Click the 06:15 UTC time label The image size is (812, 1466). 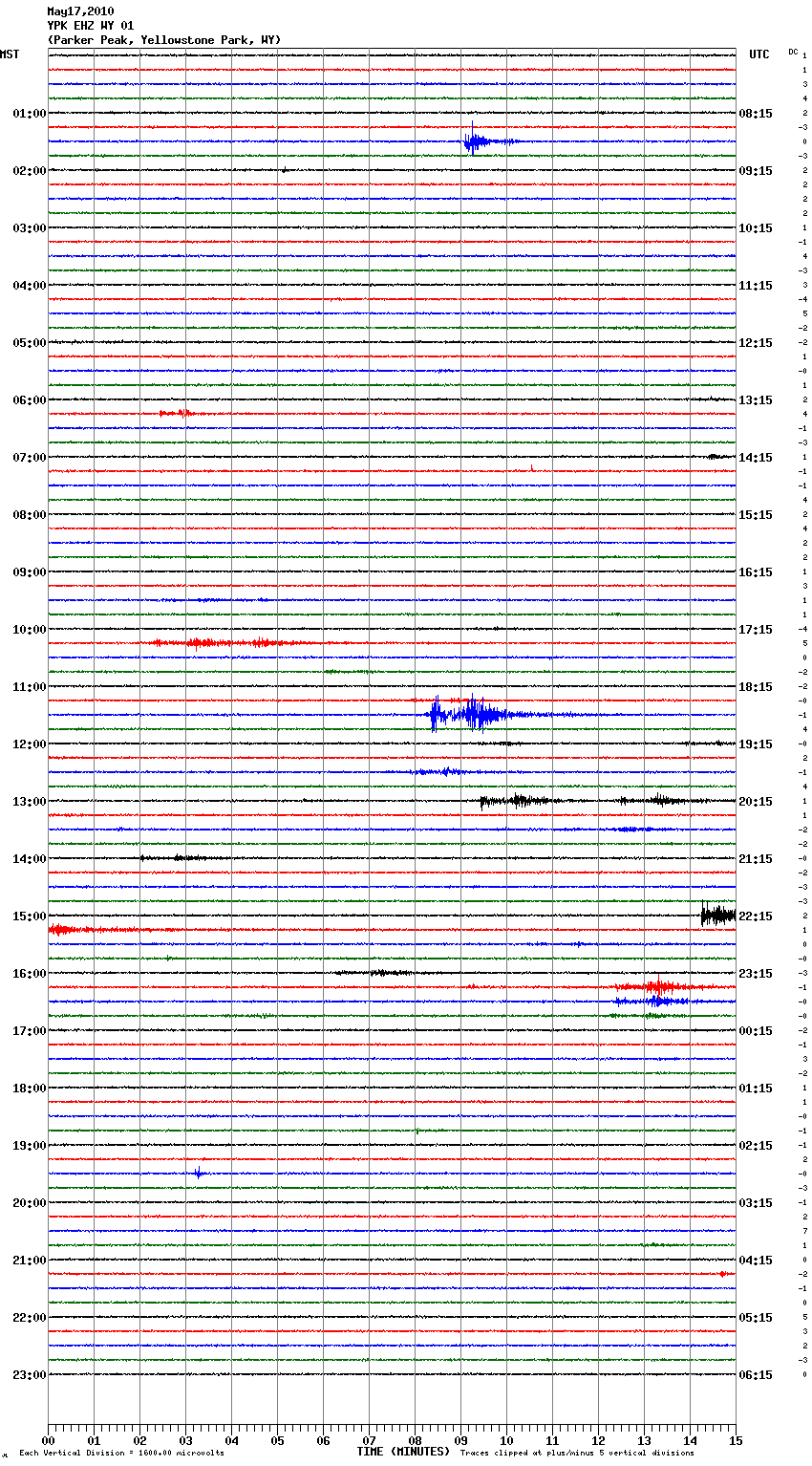click(756, 1375)
